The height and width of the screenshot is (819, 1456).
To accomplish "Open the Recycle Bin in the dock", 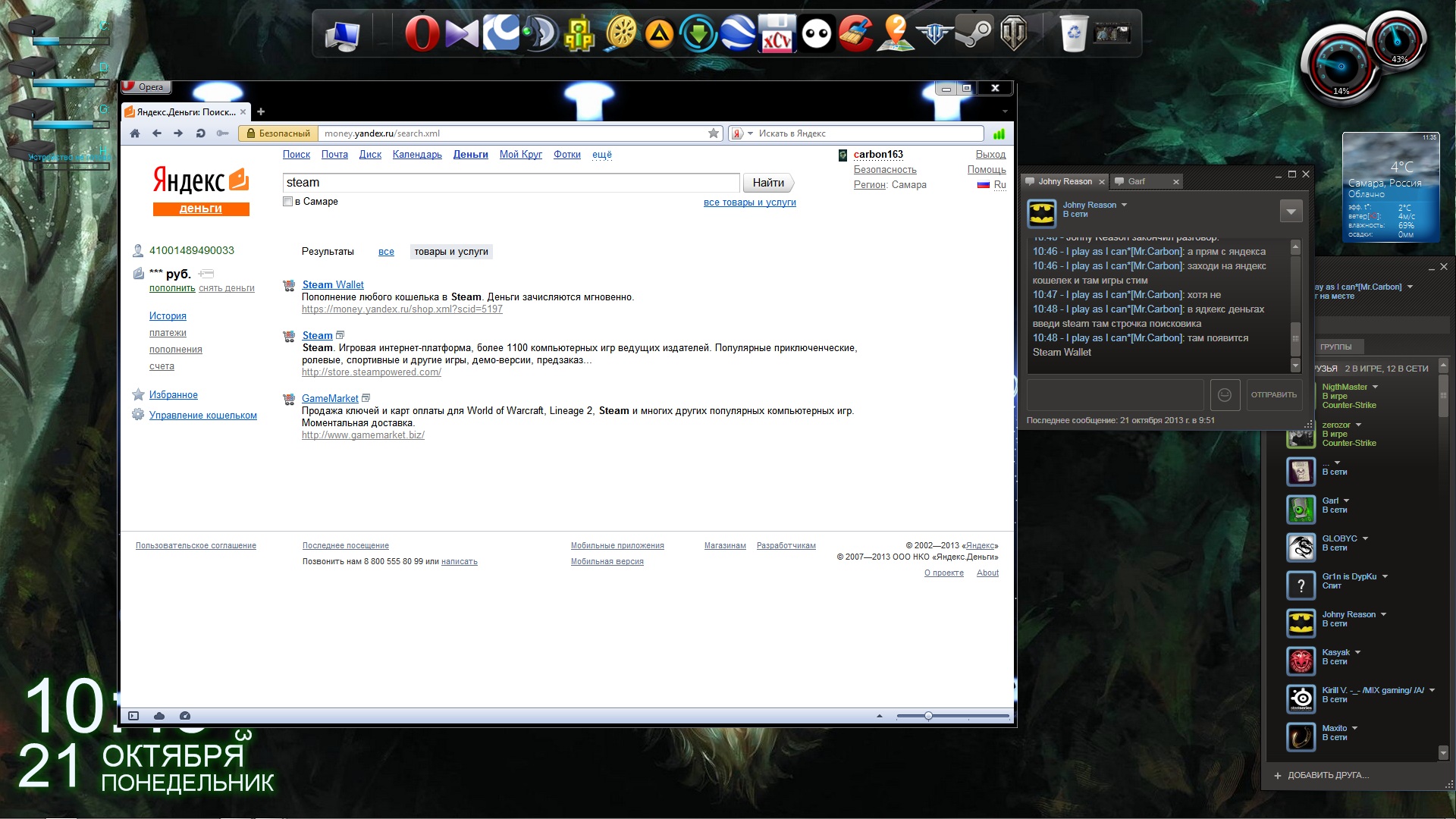I will click(1073, 34).
